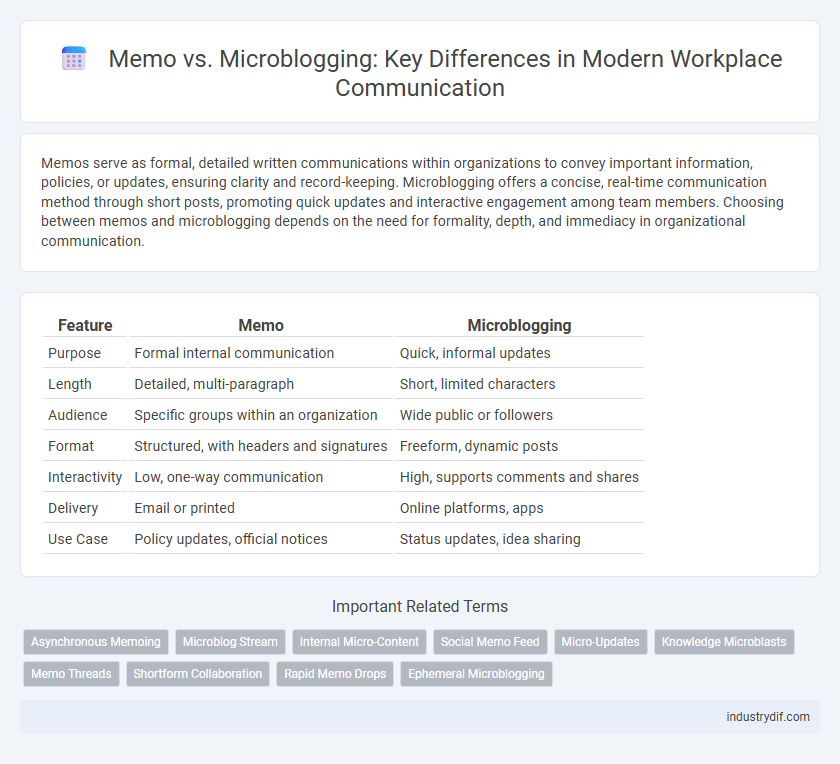
Task: Select the Format row label
Action: pos(71,446)
